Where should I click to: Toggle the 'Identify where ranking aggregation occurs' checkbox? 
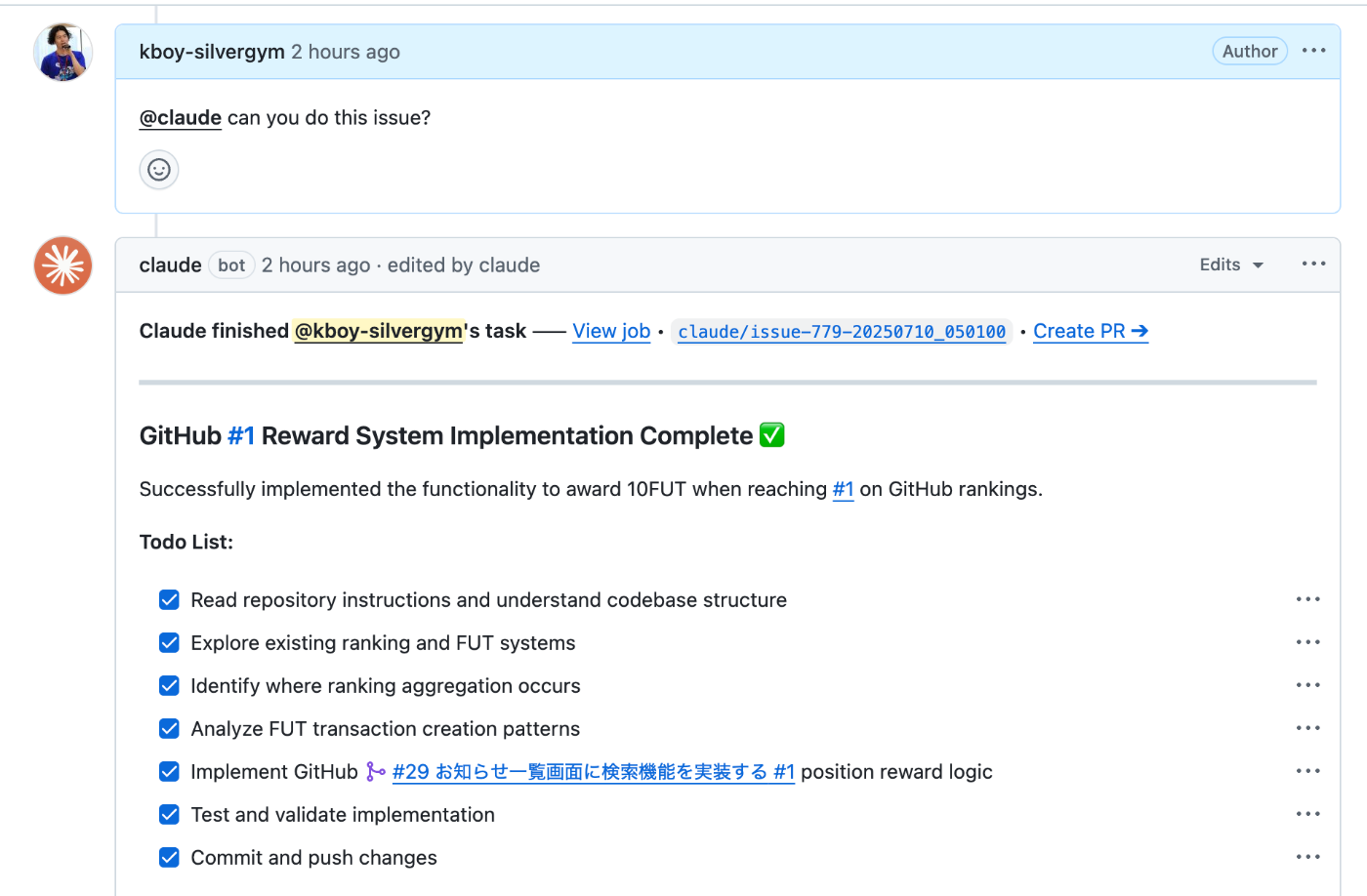169,685
